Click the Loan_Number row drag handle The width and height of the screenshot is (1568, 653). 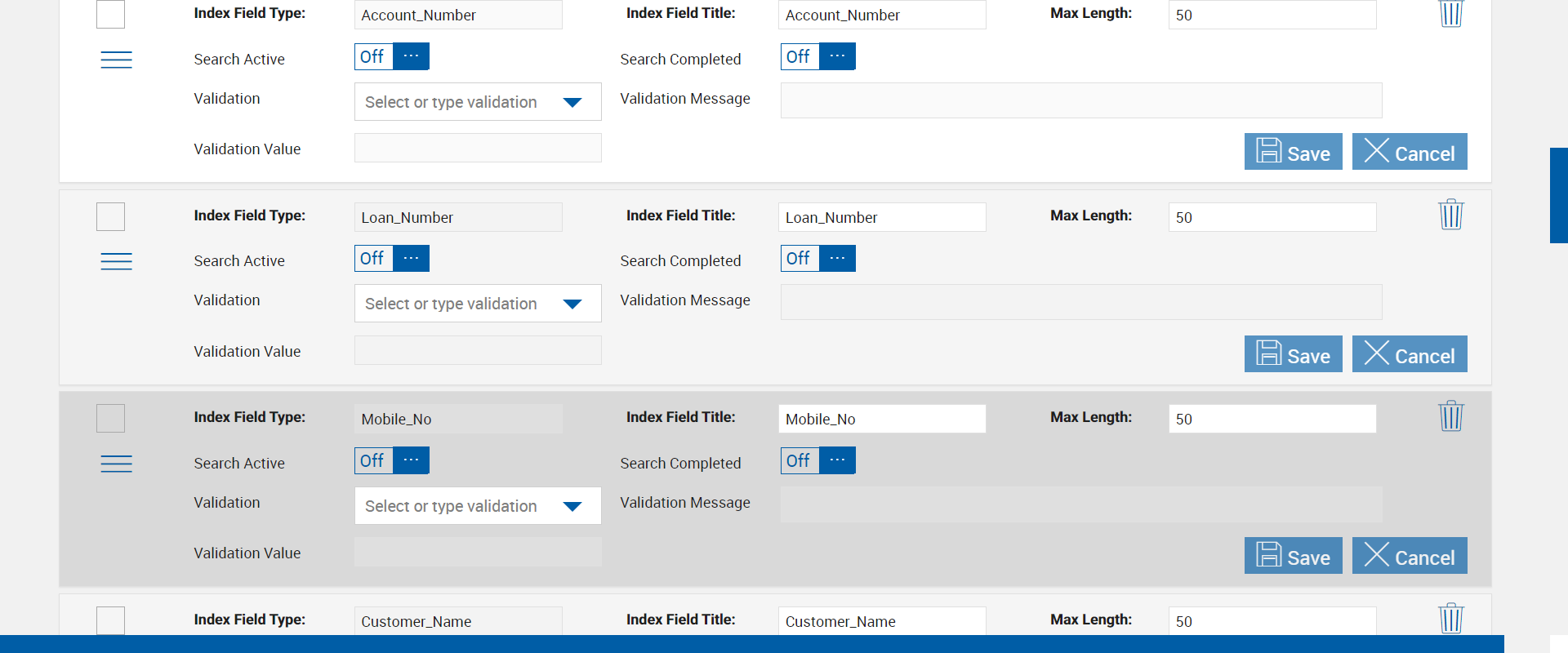[116, 261]
